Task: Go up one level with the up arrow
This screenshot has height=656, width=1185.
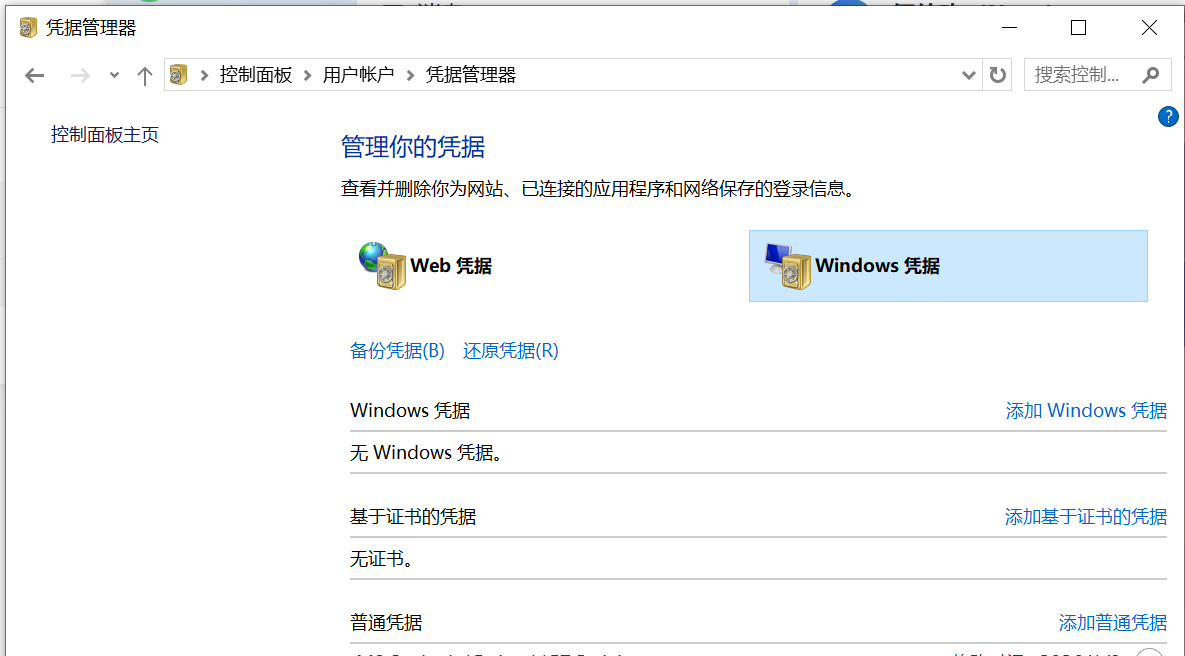Action: pos(144,76)
